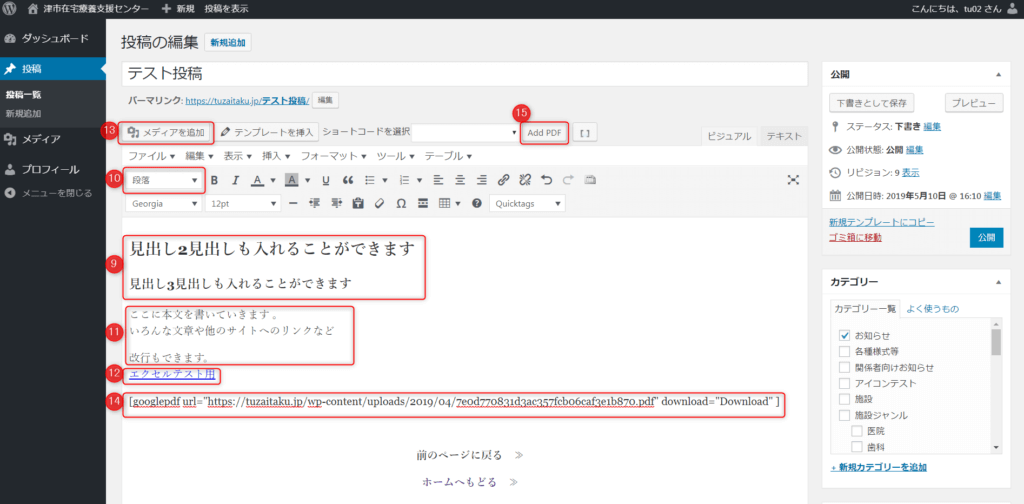
Task: Enter fullscreen with the expand icon
Action: click(793, 180)
